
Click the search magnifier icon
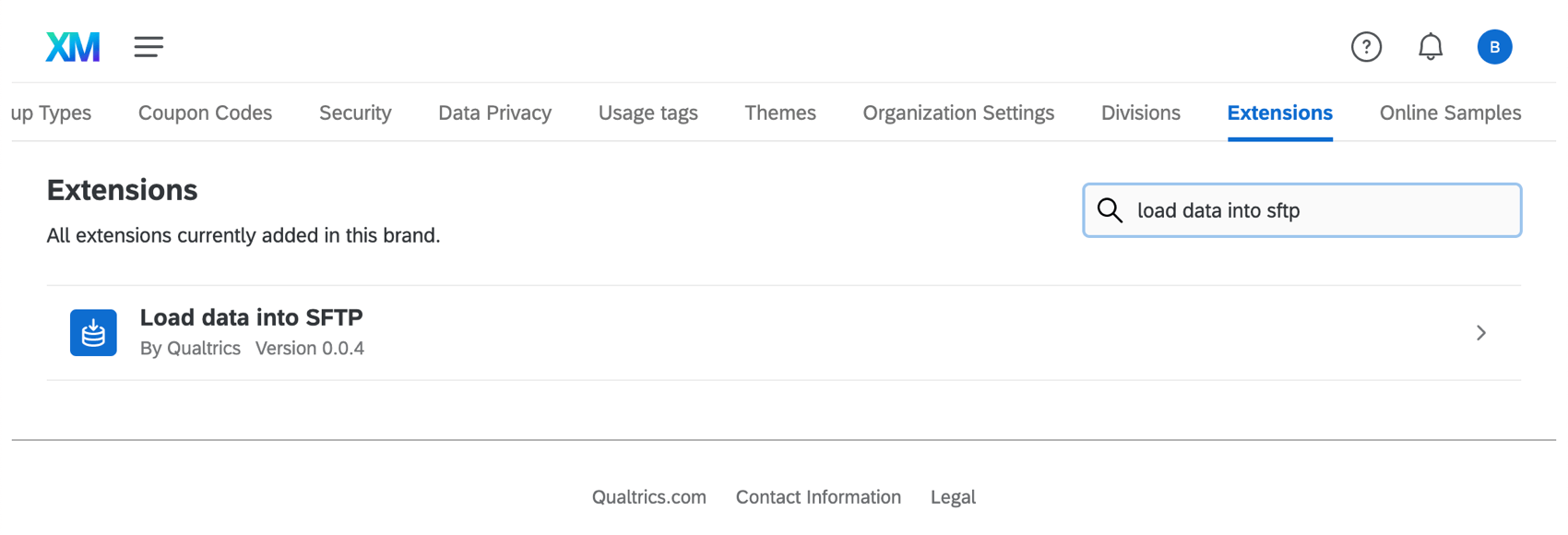[x=1110, y=210]
